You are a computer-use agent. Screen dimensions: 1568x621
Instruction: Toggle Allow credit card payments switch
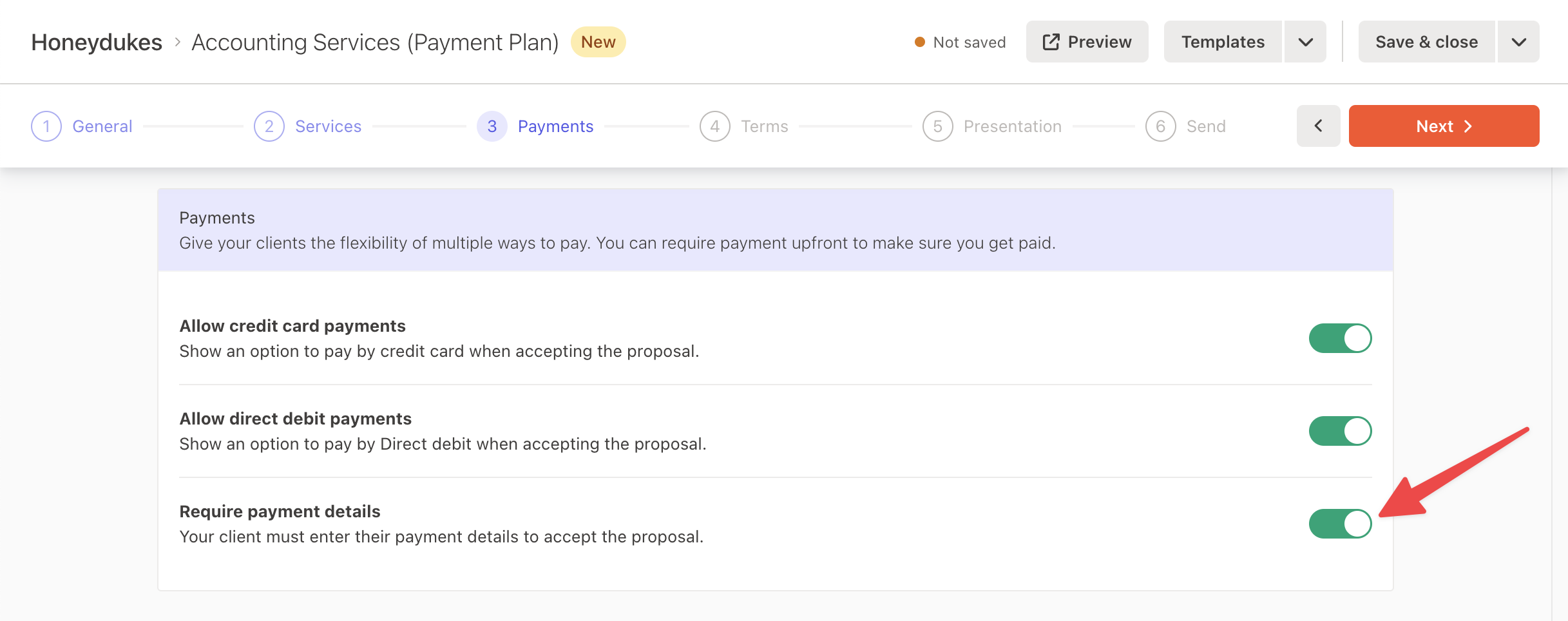[1340, 338]
